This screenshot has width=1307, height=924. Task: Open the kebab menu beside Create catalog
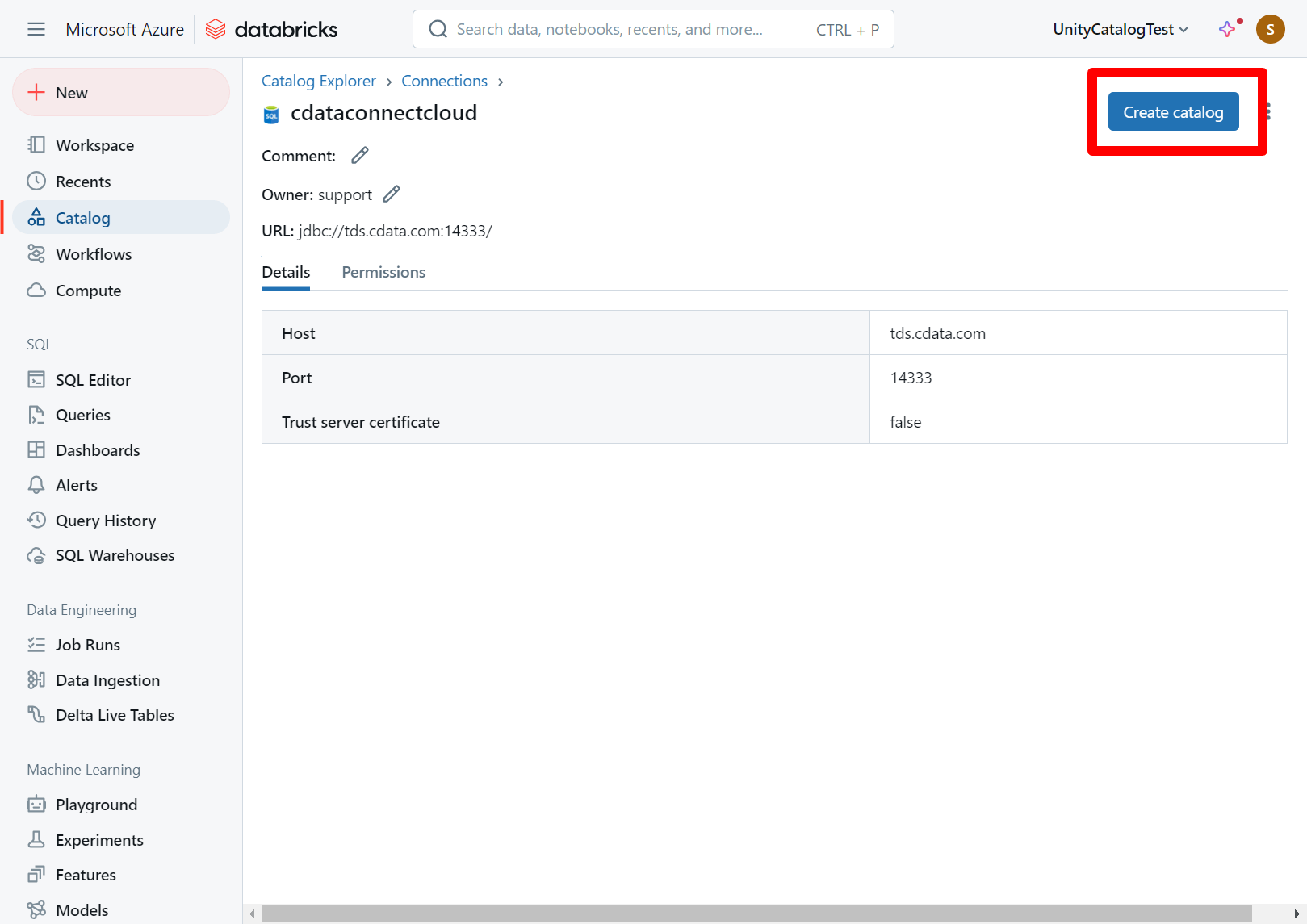click(x=1268, y=111)
